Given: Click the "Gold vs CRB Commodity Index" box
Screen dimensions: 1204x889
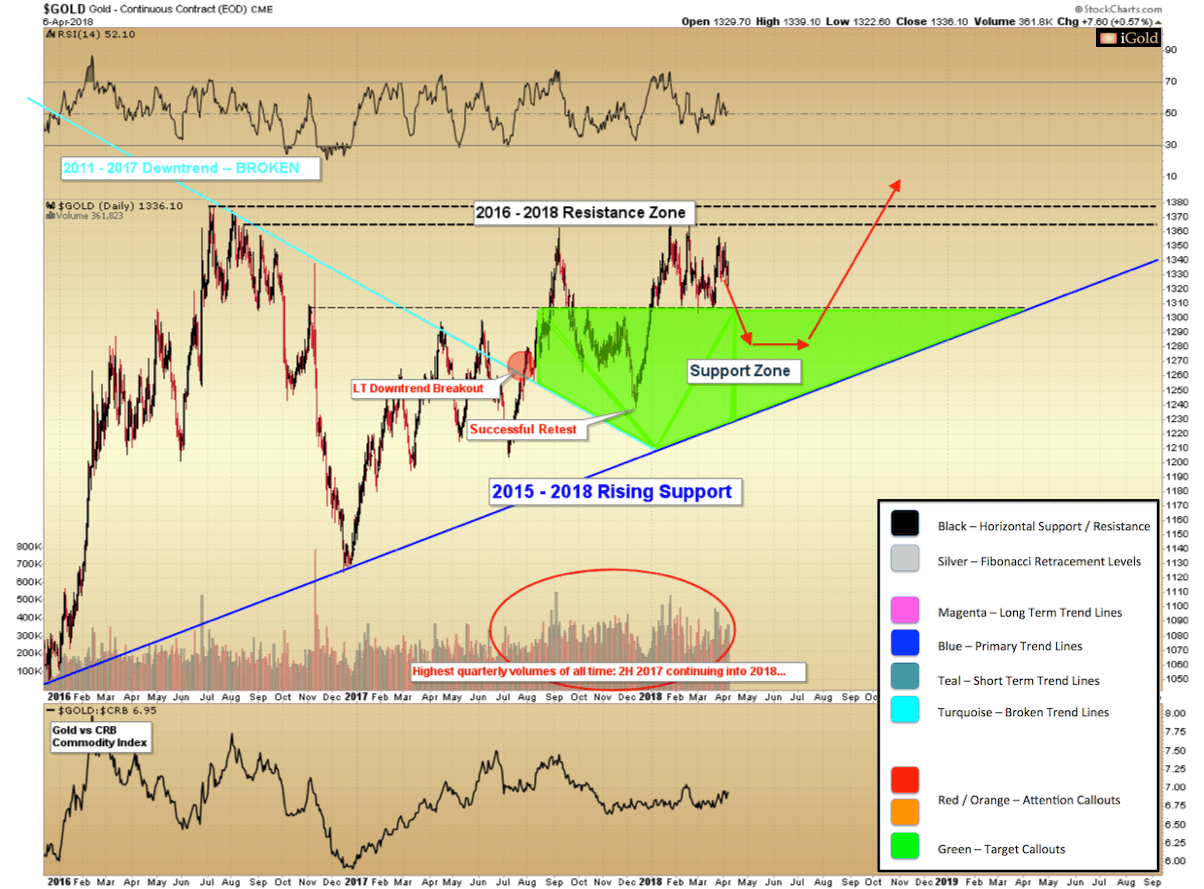Looking at the screenshot, I should click(97, 735).
